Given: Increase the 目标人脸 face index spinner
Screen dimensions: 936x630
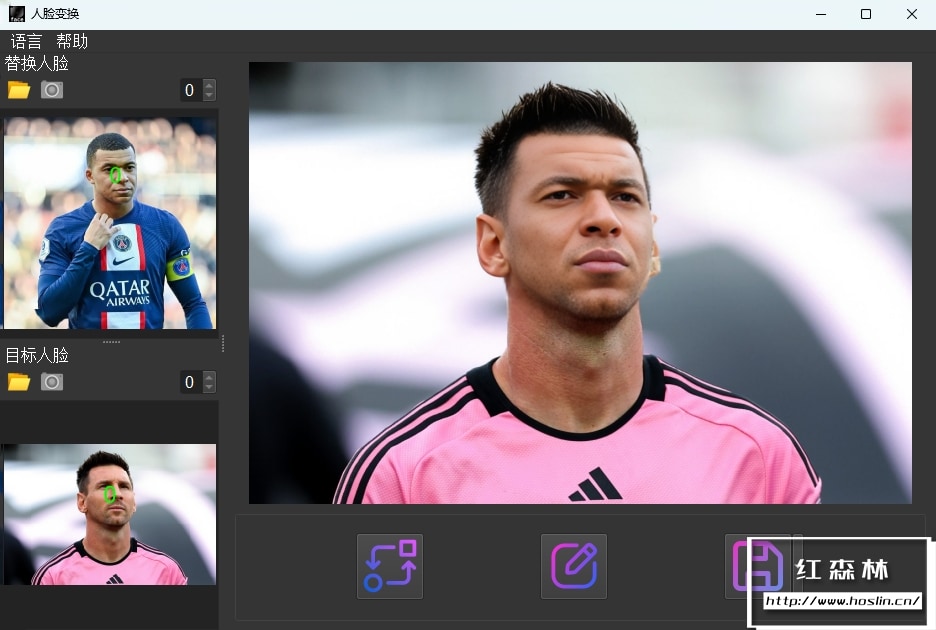Looking at the screenshot, I should pyautogui.click(x=209, y=376).
